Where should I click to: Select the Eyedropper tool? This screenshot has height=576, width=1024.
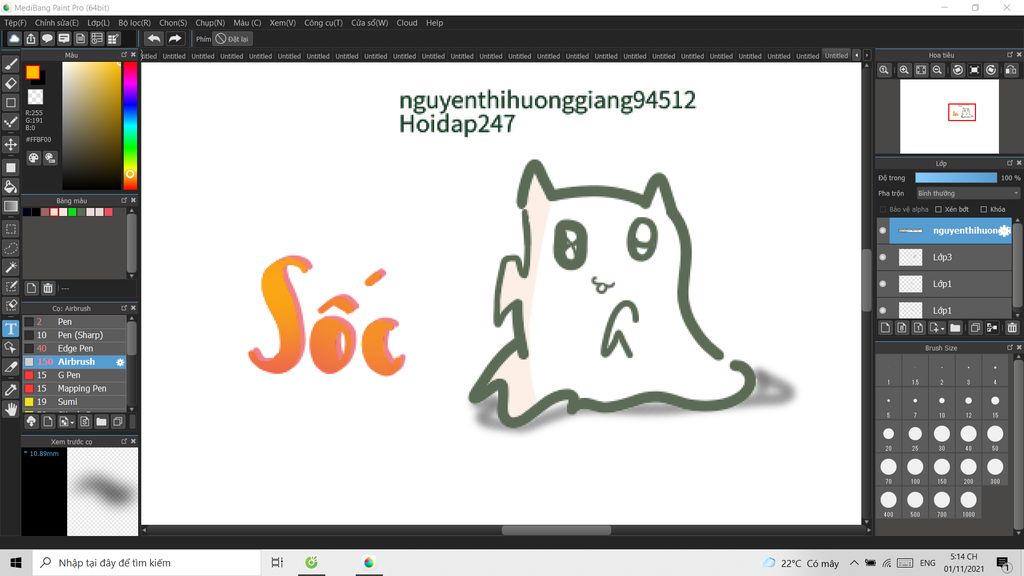(x=11, y=390)
